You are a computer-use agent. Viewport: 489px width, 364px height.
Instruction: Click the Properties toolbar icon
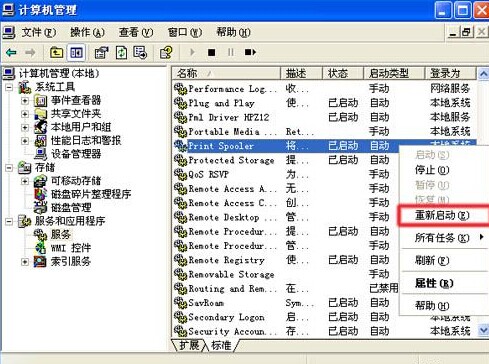(x=101, y=52)
